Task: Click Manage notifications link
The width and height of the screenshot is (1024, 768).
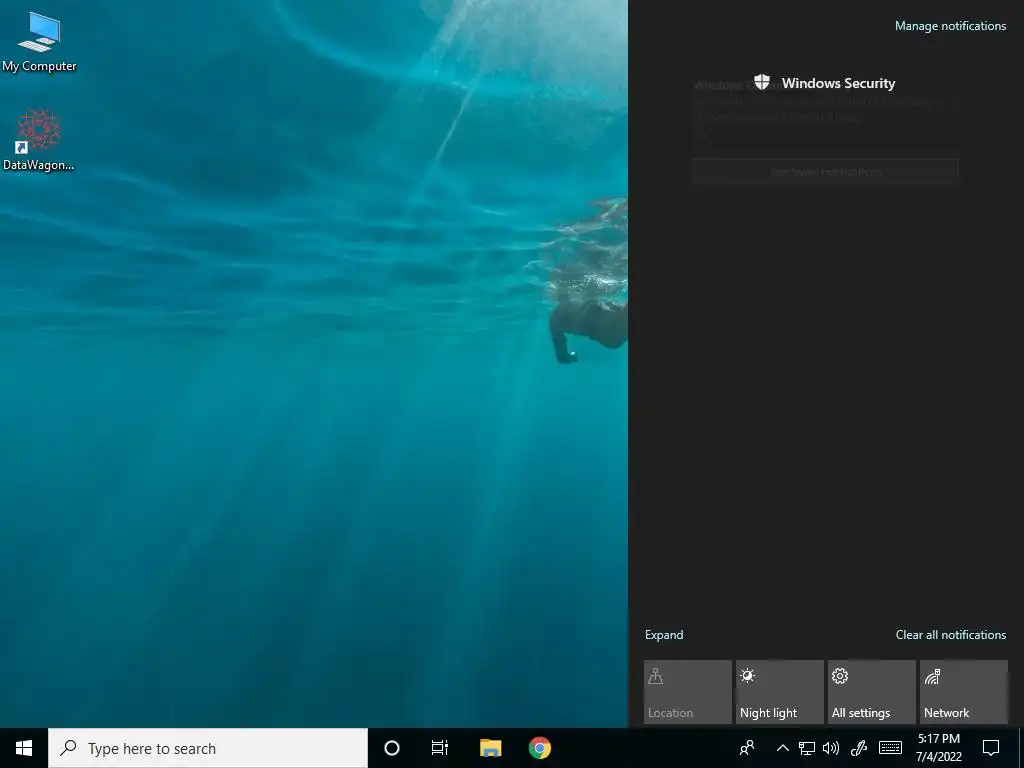Action: [950, 26]
